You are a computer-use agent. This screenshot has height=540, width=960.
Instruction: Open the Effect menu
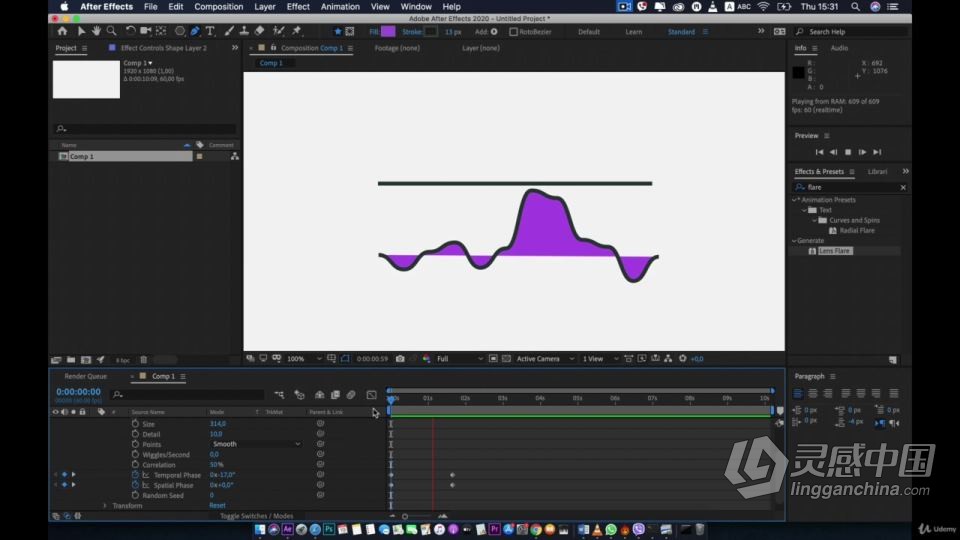298,7
